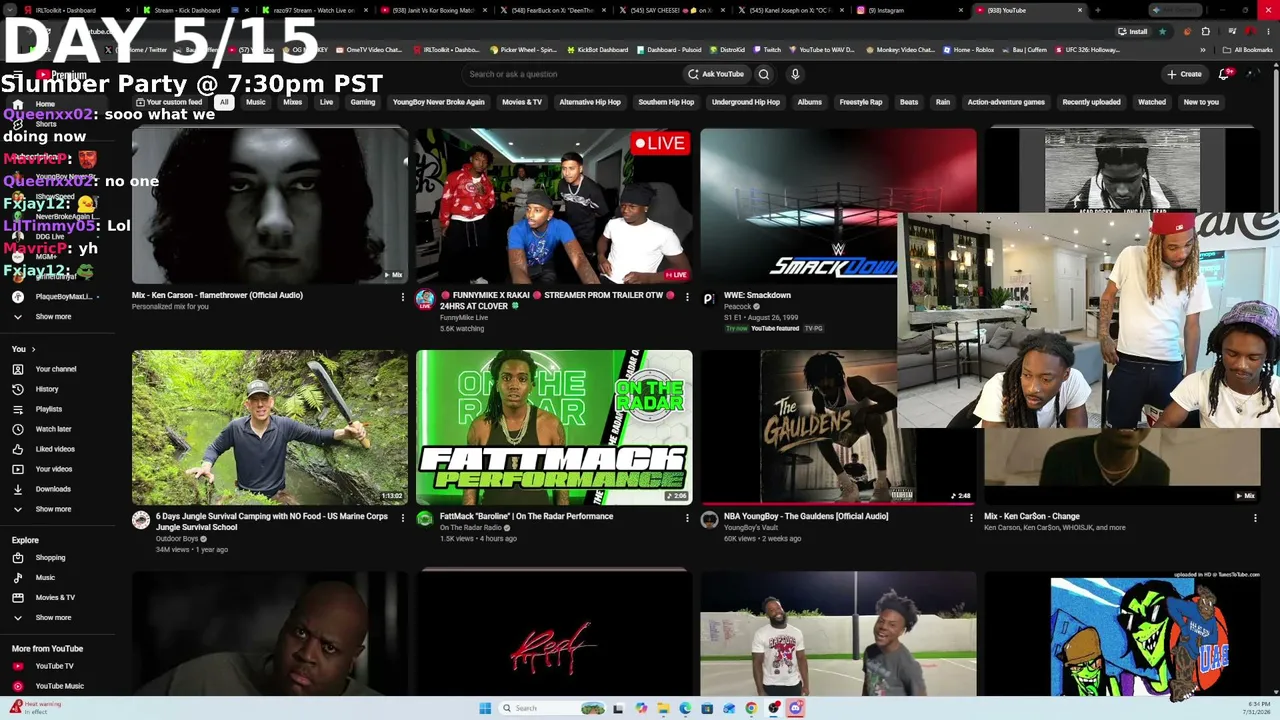Open Microsoft Edge from the taskbar

685,708
